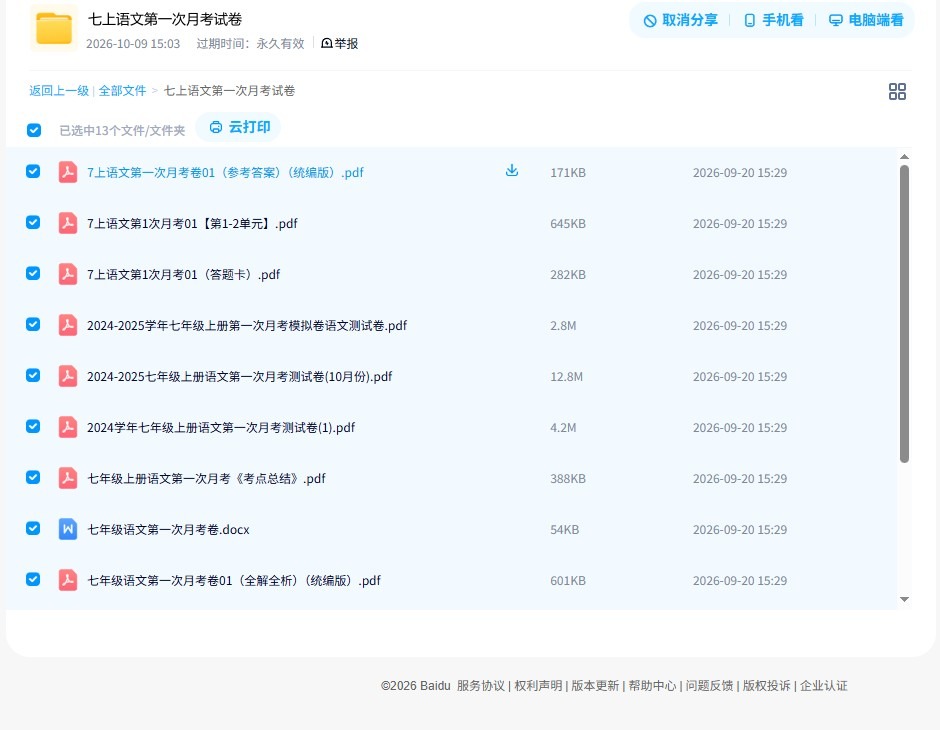The height and width of the screenshot is (730, 940).
Task: Open 2024学年七年级上册语文第一次月考测试卷(1).pdf
Action: tap(221, 427)
